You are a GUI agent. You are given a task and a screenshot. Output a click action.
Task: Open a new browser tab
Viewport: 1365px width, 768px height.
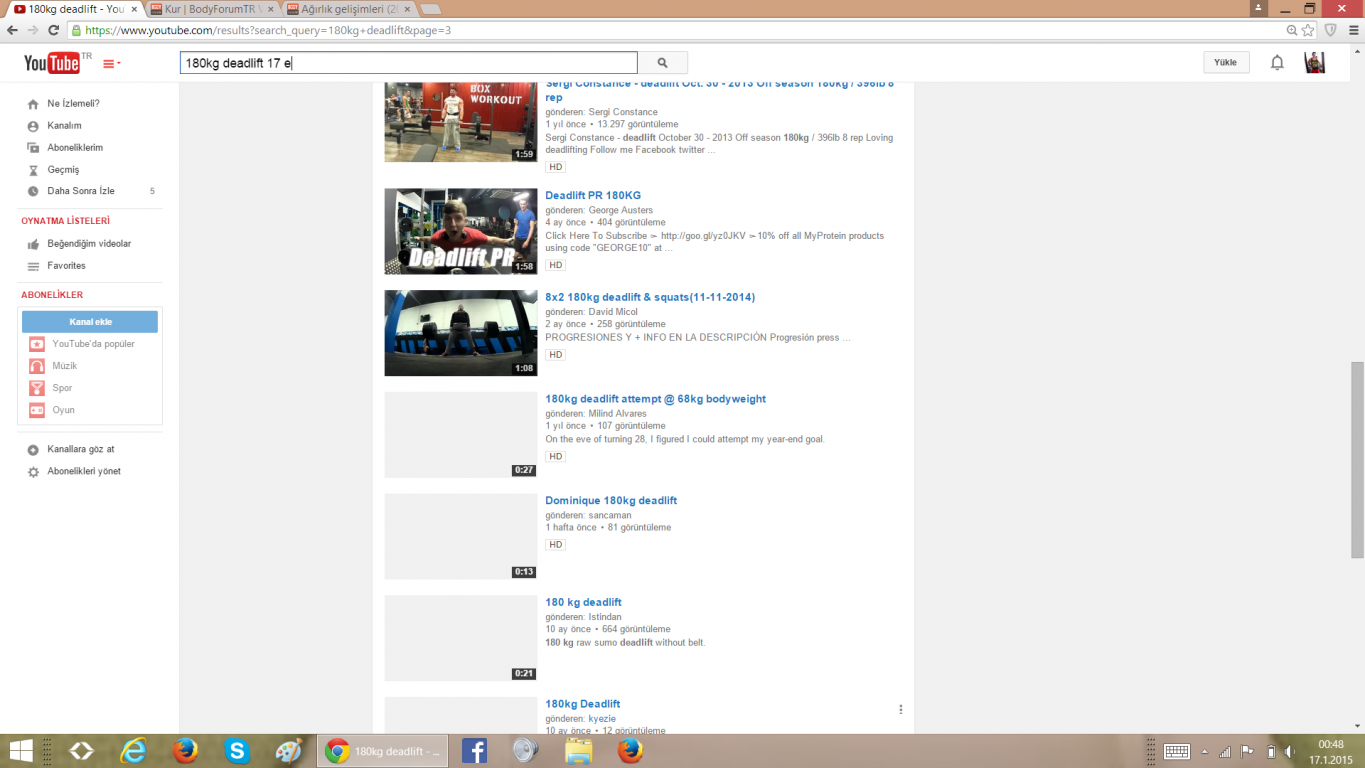[x=430, y=9]
